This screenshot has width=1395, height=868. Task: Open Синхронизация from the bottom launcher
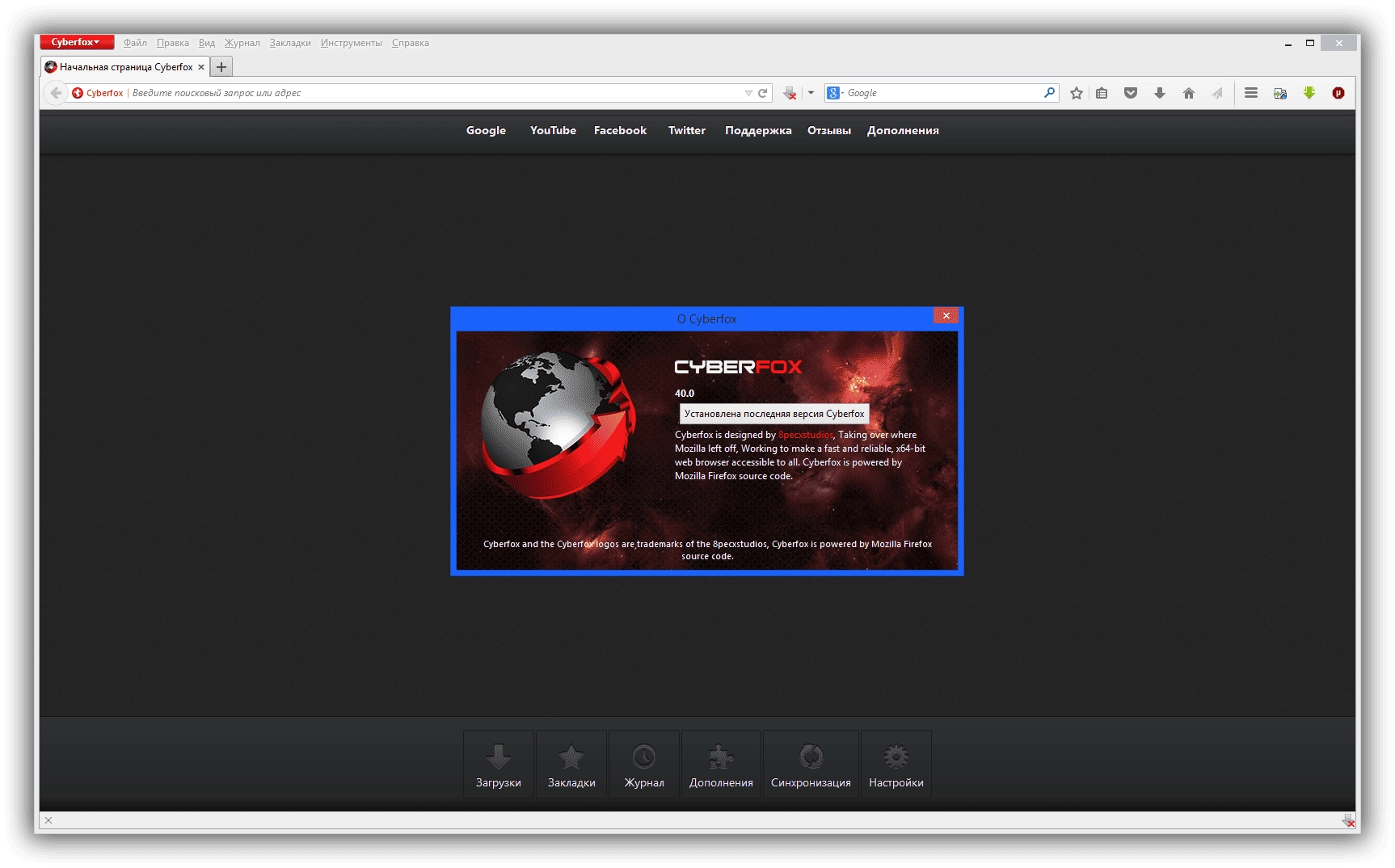(811, 765)
